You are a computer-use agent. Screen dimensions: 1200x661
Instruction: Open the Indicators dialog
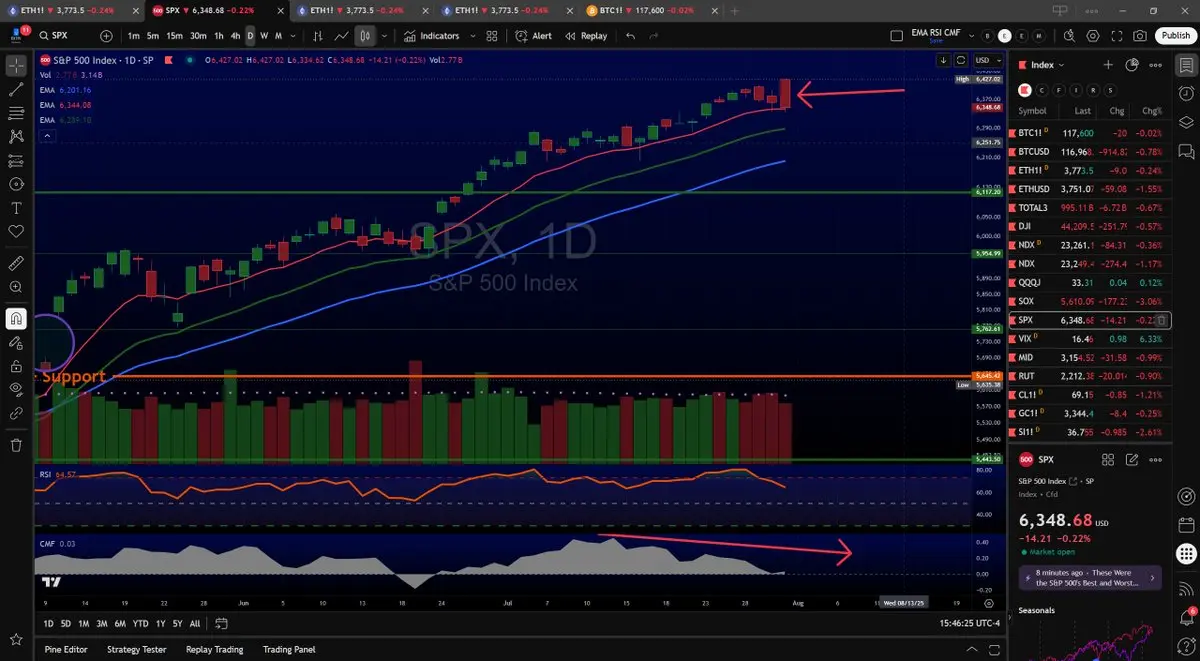[x=433, y=36]
